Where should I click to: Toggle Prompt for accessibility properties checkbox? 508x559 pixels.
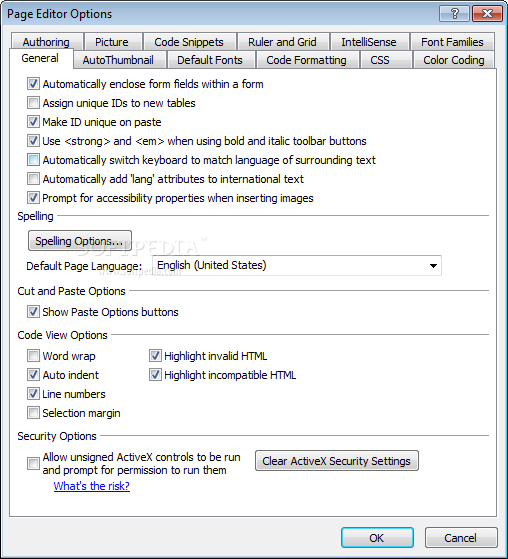[x=33, y=198]
